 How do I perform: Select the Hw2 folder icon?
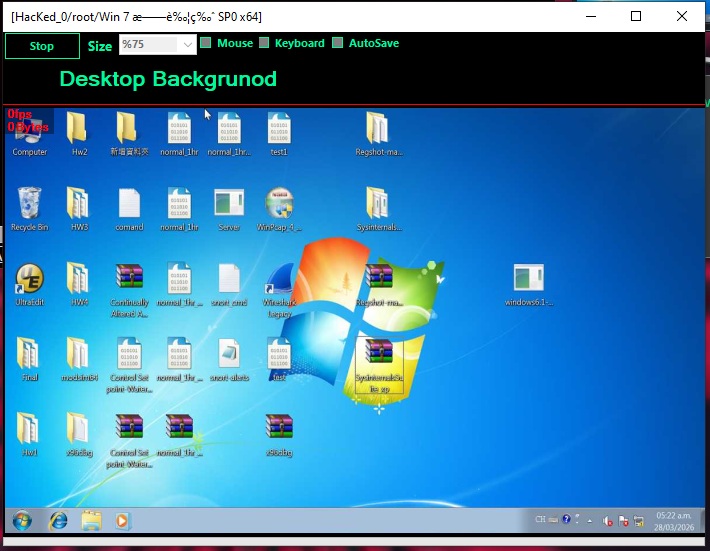(79, 130)
